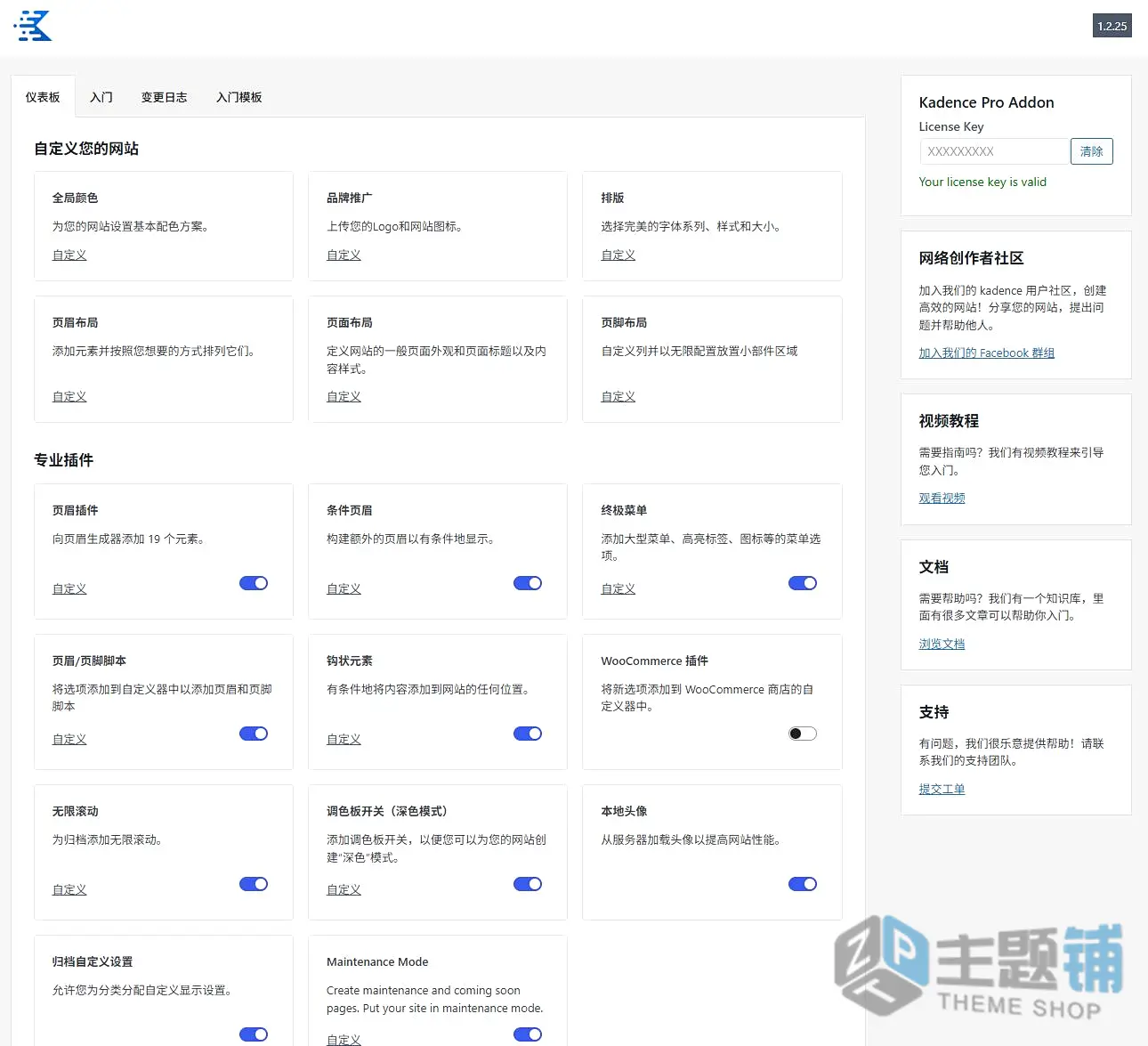
Task: Click the 支持 heading
Action: pos(934,712)
